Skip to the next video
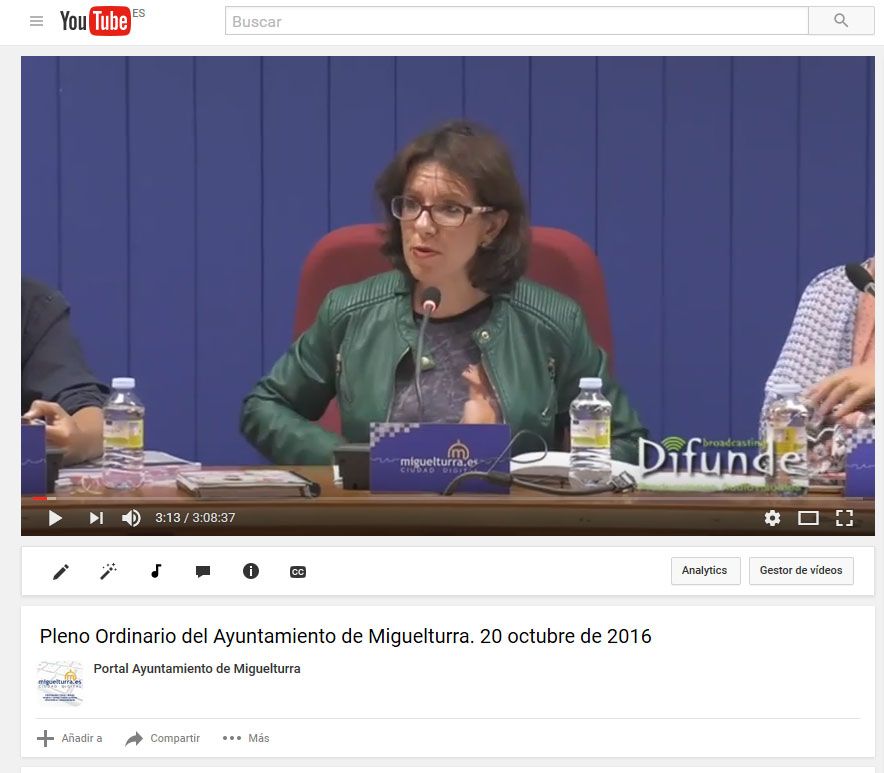The width and height of the screenshot is (884, 773). pos(96,518)
